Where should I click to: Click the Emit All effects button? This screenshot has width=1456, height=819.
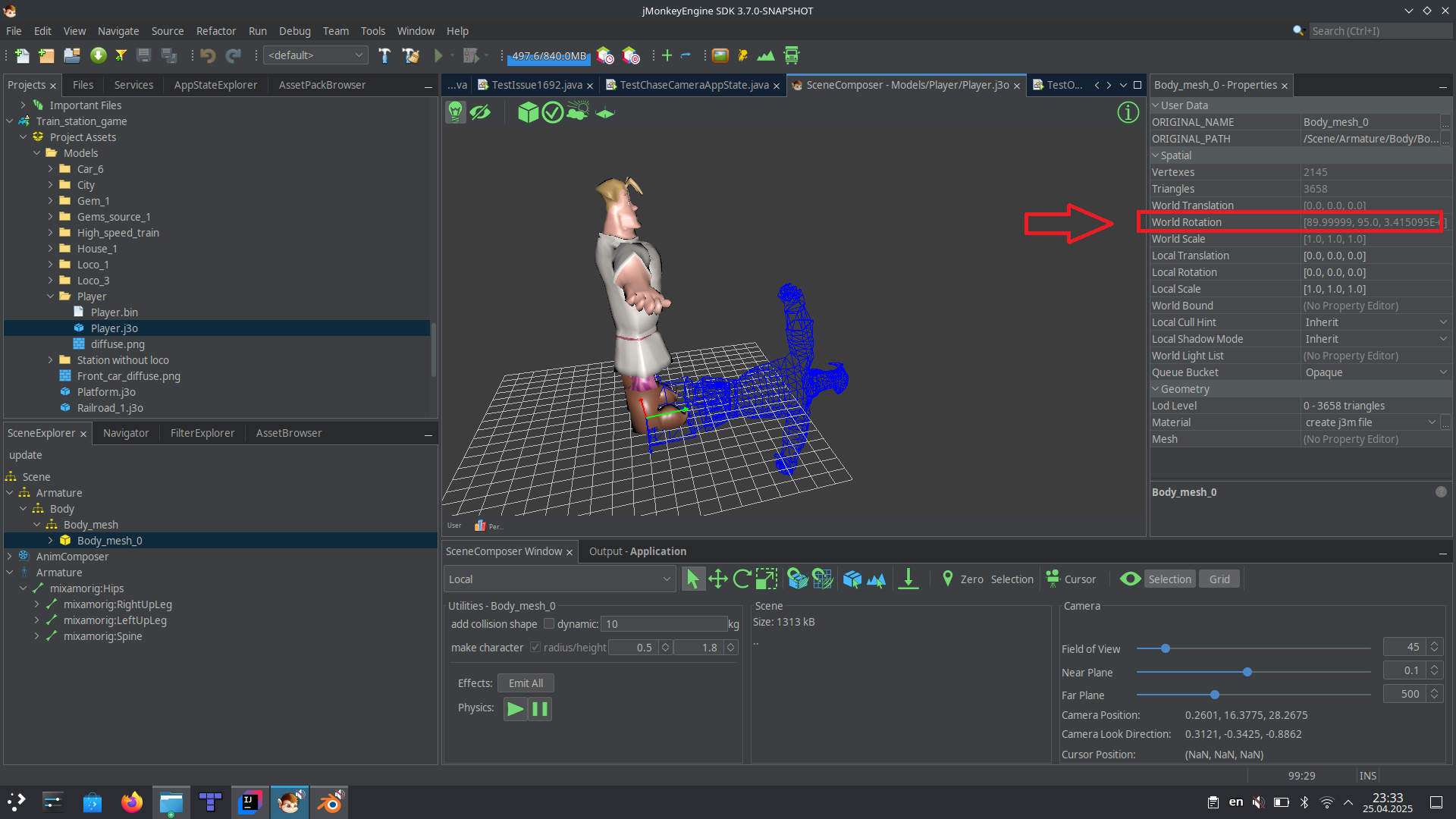[526, 683]
